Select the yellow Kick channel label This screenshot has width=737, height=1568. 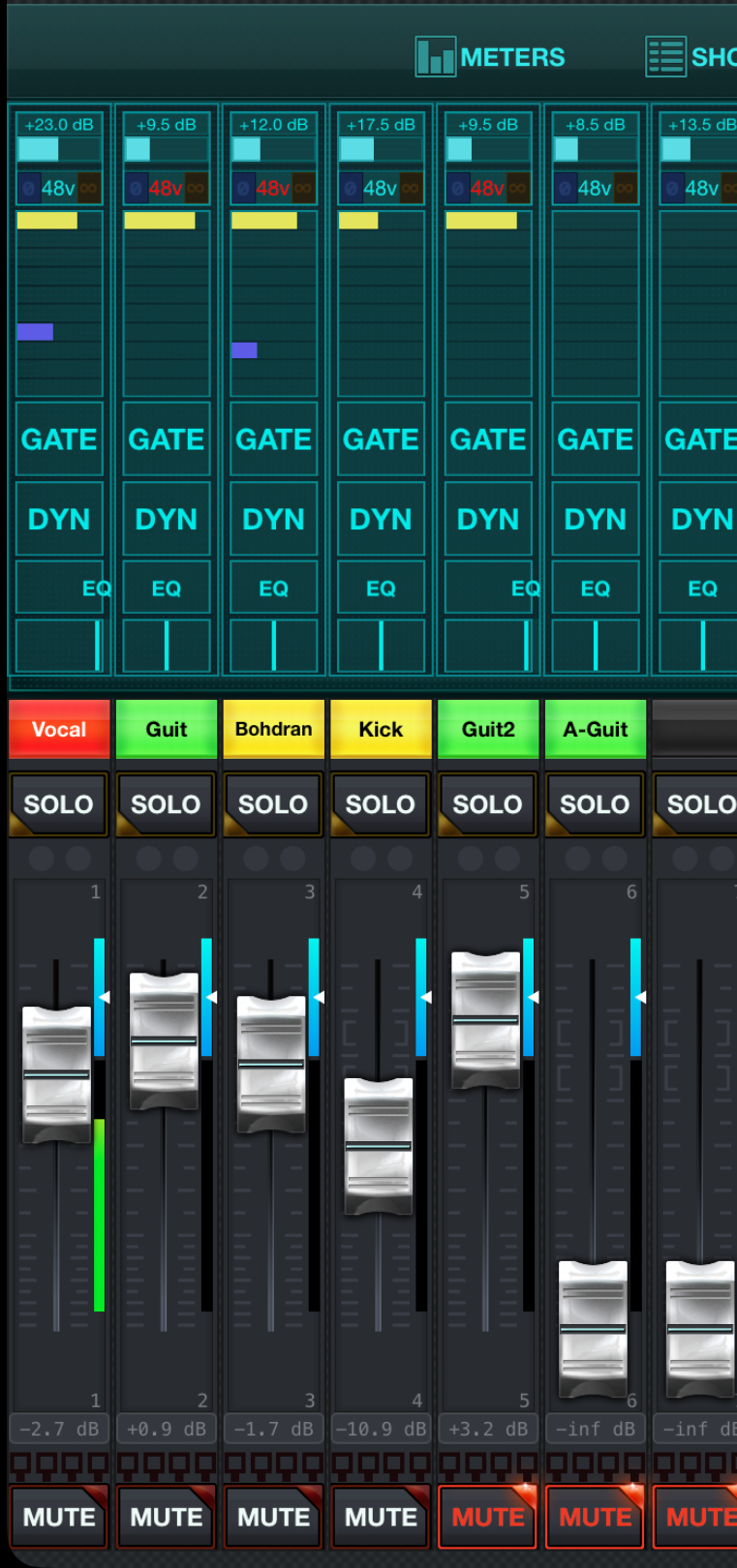382,729
